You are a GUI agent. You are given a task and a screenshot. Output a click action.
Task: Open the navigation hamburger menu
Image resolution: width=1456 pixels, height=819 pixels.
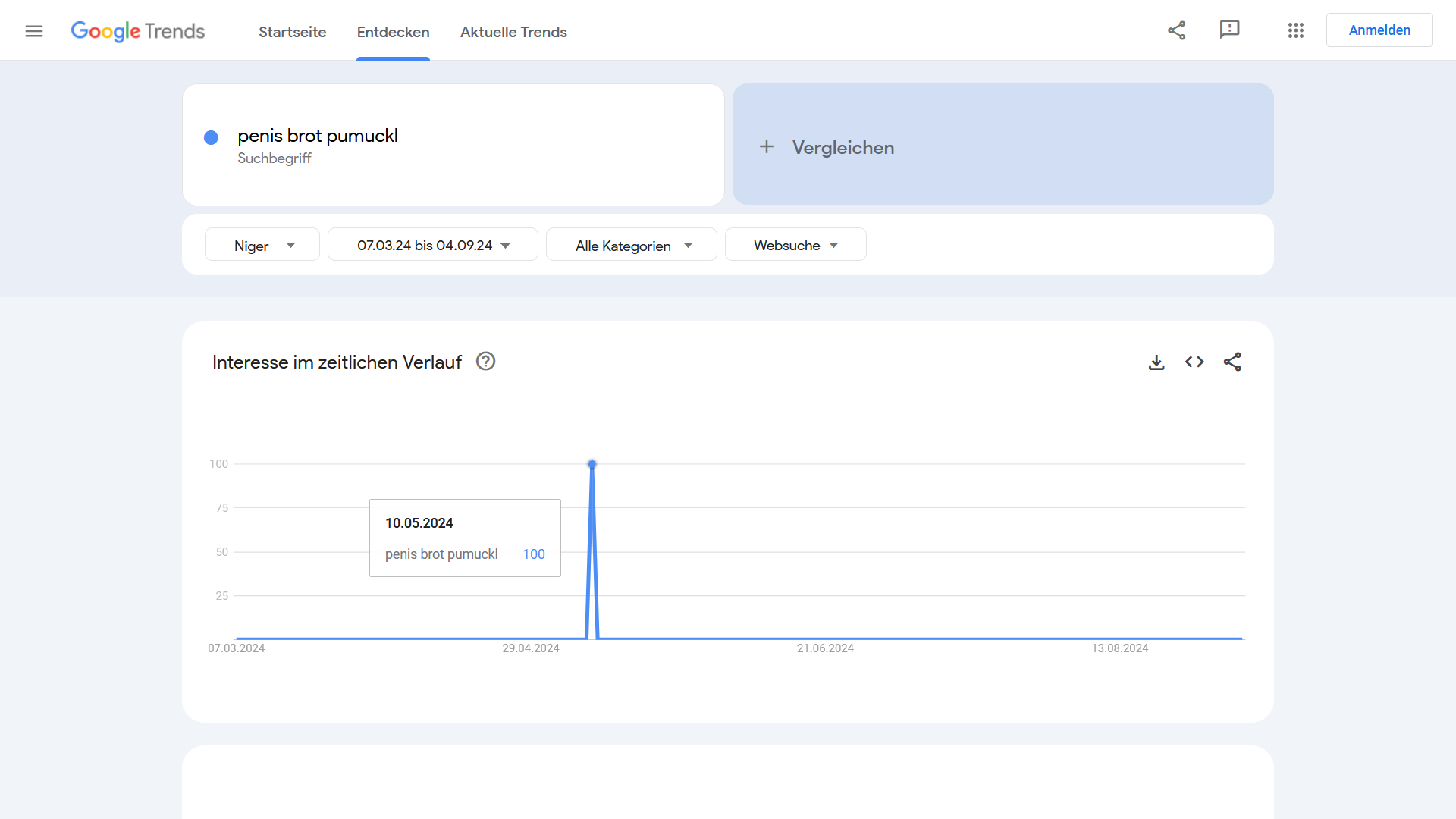pyautogui.click(x=34, y=31)
